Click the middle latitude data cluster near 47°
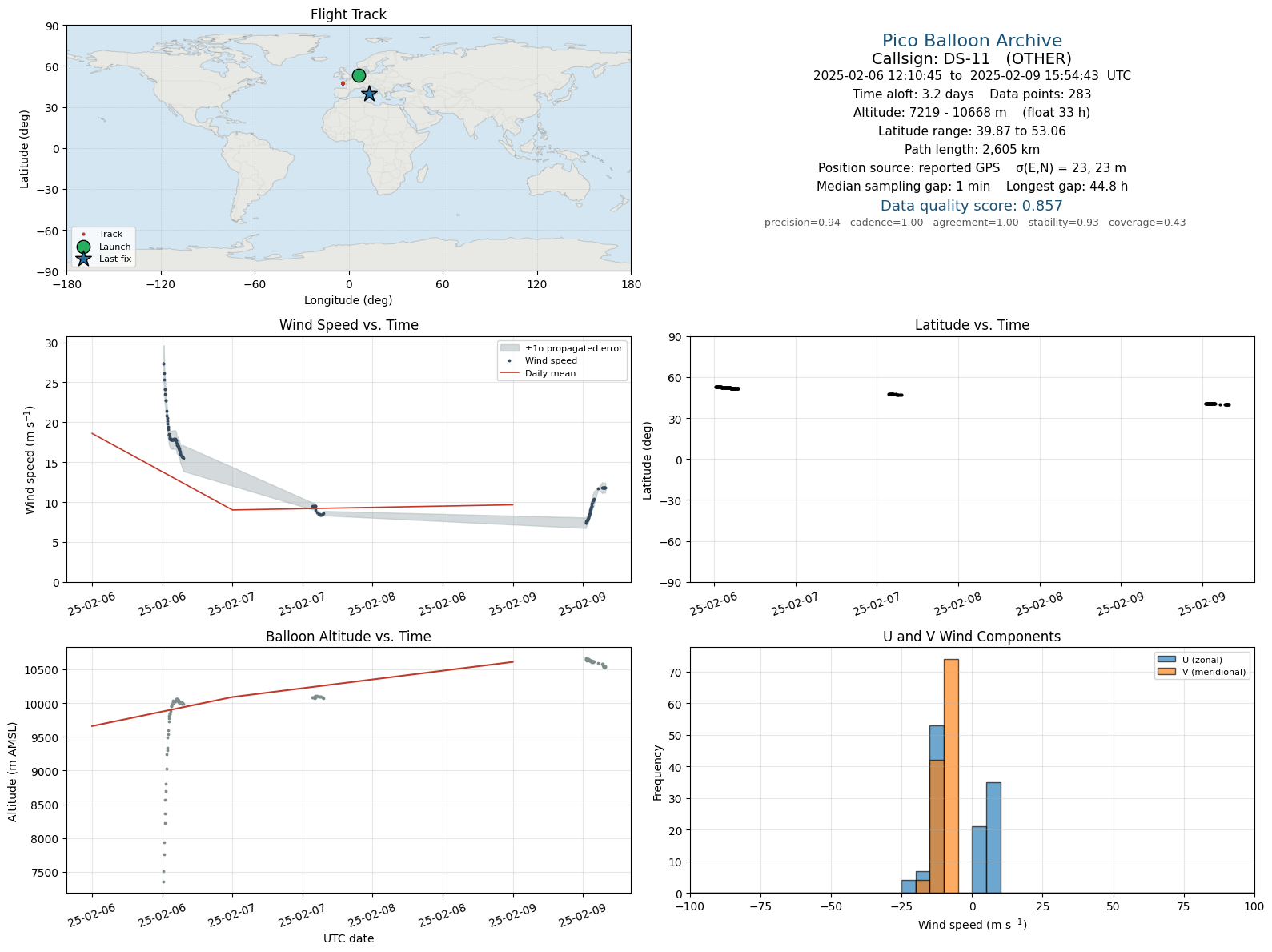The height and width of the screenshot is (952, 1272). (895, 395)
